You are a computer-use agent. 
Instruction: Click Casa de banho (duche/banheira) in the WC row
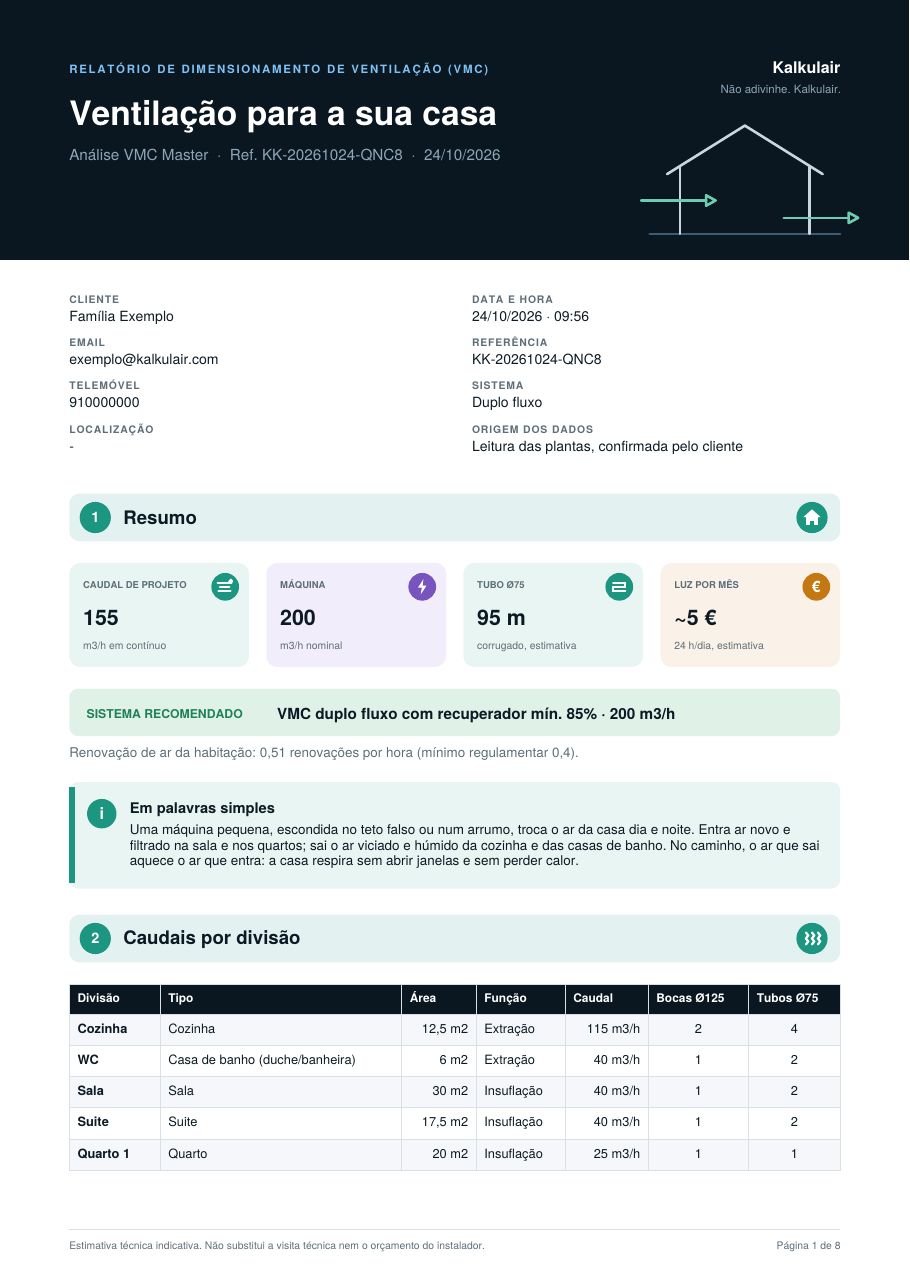tap(262, 1060)
